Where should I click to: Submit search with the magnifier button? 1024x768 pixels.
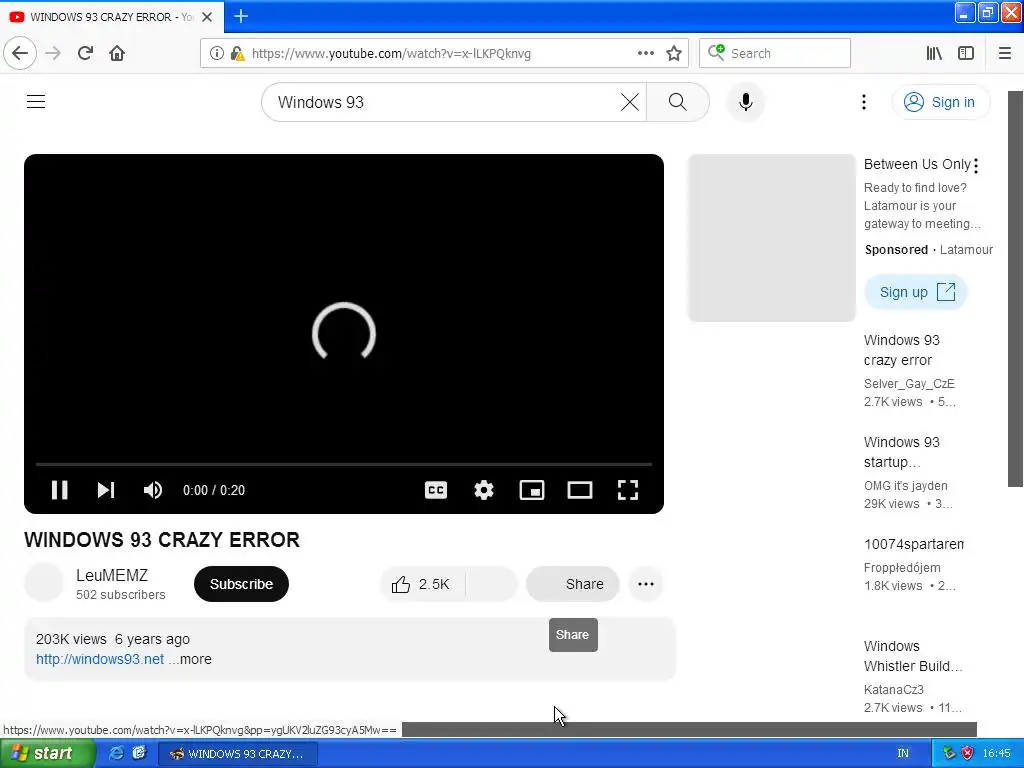tap(677, 102)
